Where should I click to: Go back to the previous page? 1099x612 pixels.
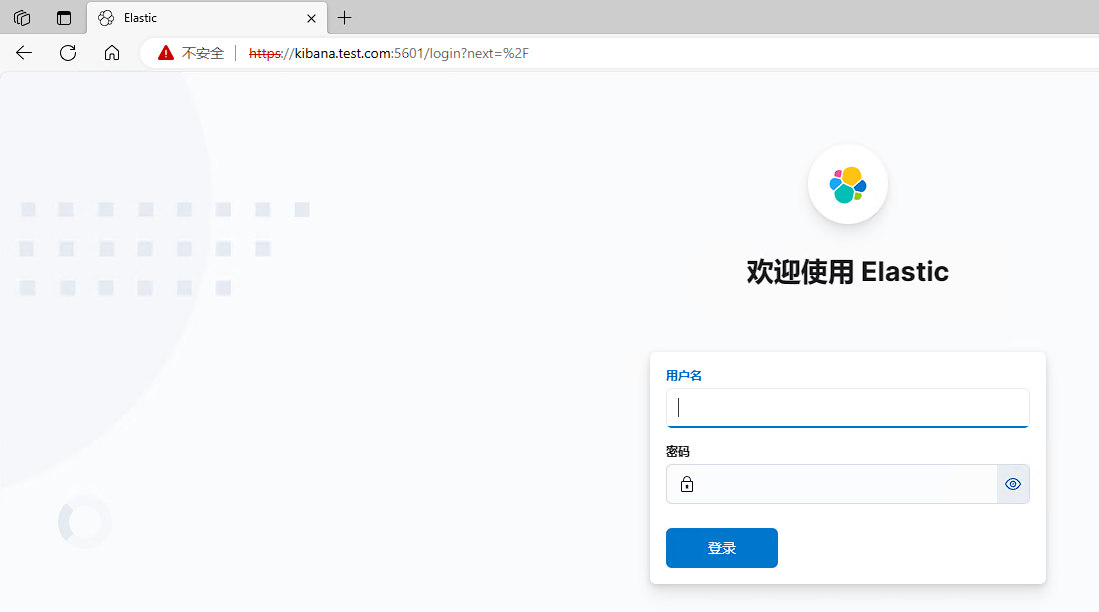pyautogui.click(x=24, y=53)
